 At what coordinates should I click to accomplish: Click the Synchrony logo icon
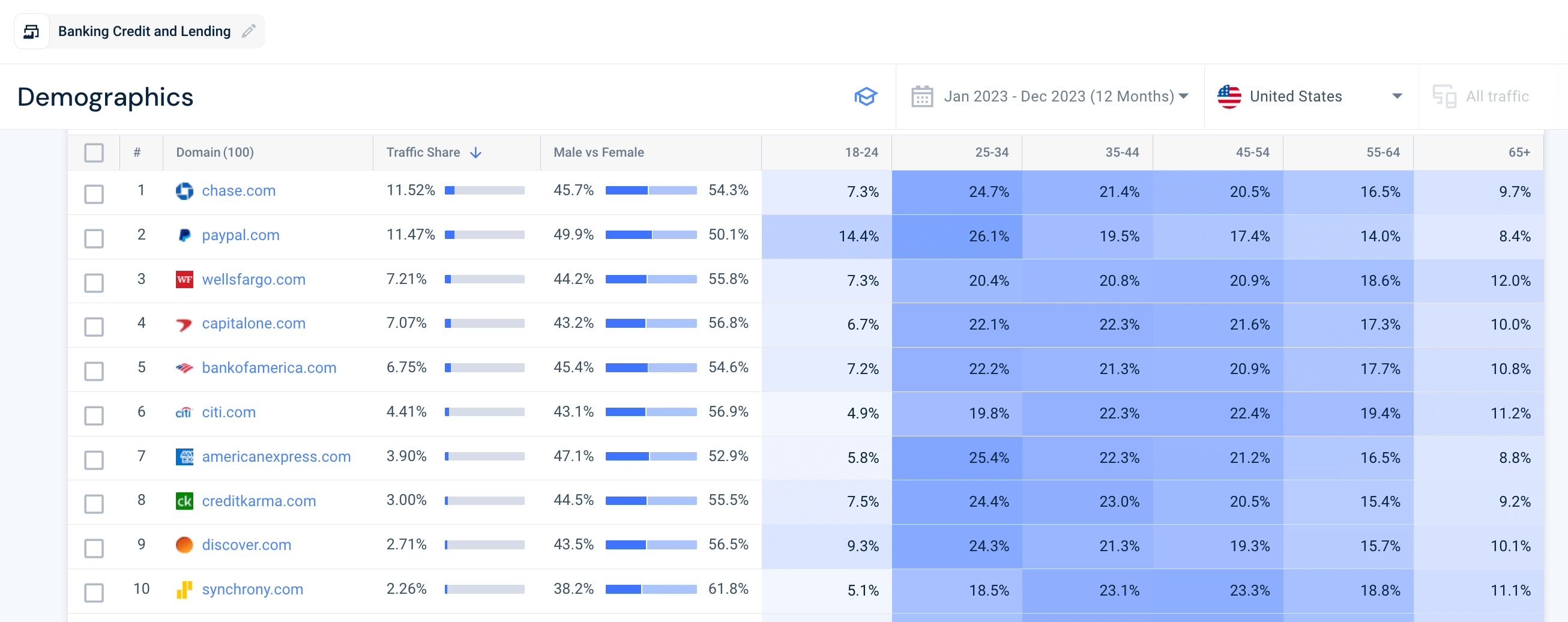point(184,589)
